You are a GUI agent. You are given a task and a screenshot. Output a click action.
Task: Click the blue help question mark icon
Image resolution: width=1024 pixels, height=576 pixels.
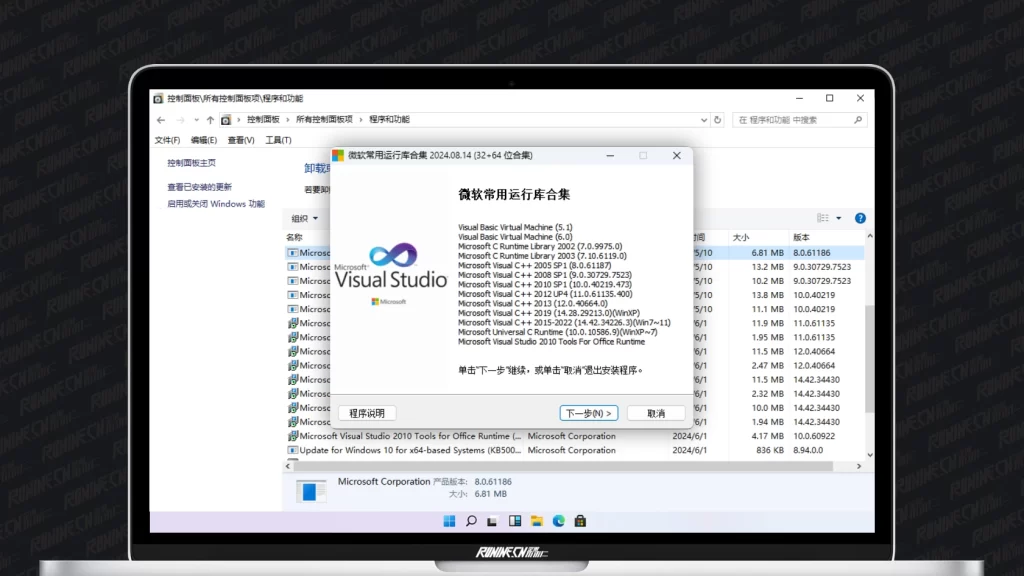coord(860,218)
